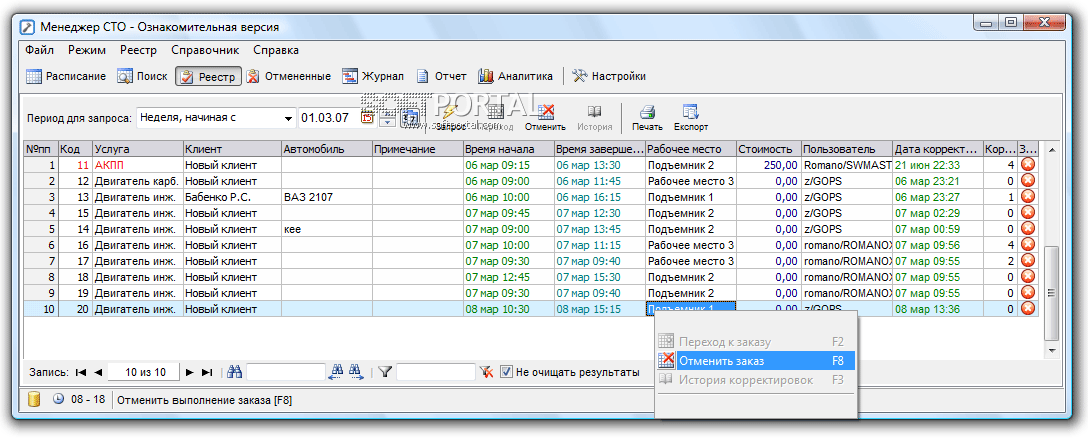The height and width of the screenshot is (441, 1088).
Task: Open Аналитика charts
Action: (516, 76)
